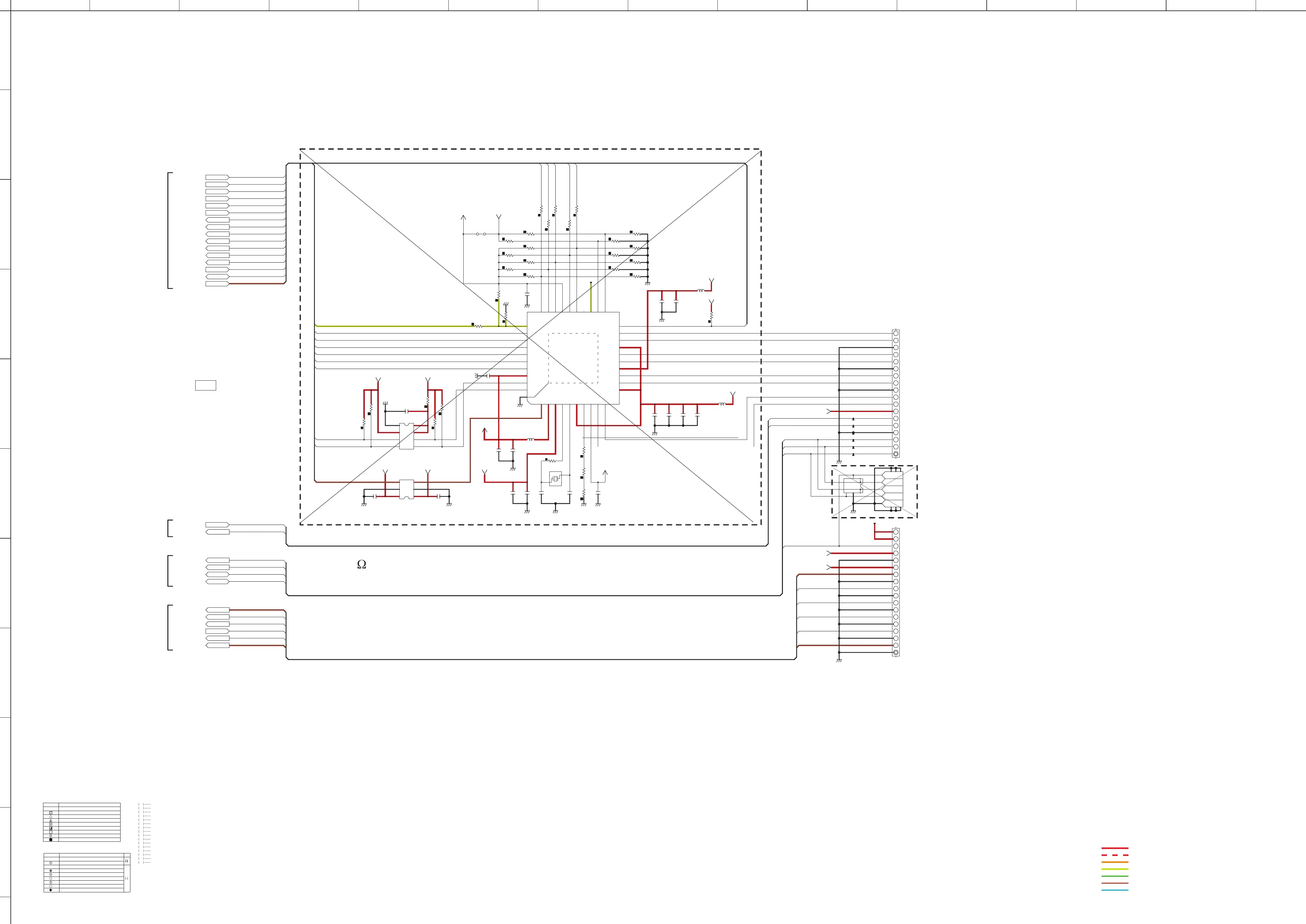Screen dimensions: 1306x924
Task: Select the circle-with-X symbol in lower legend
Action: 51,863
